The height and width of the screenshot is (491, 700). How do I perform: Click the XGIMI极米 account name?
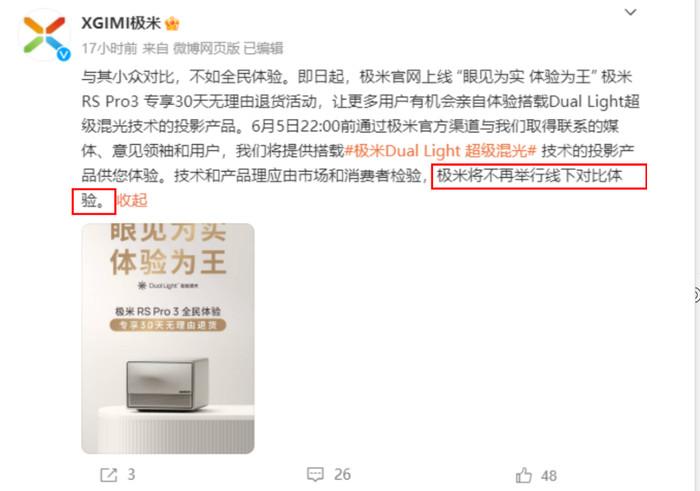click(121, 23)
